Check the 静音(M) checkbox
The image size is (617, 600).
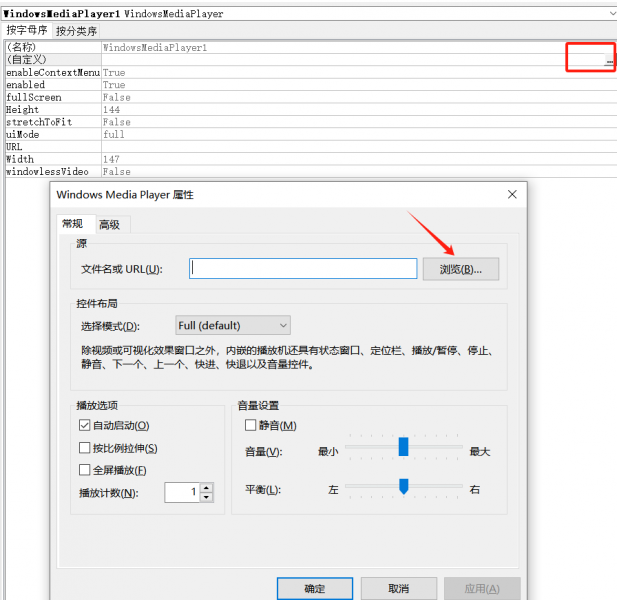tap(250, 425)
